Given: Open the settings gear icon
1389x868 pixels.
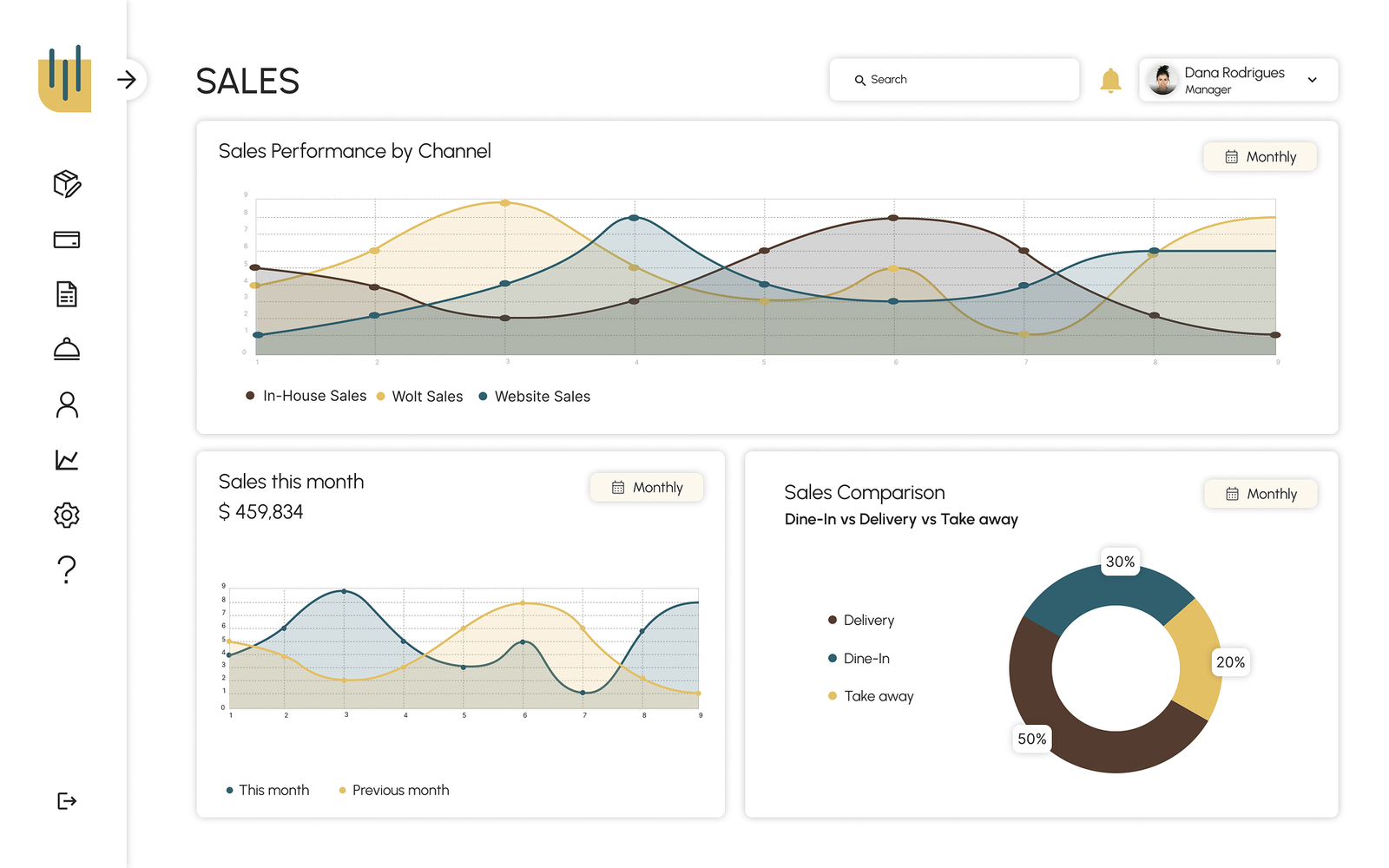Looking at the screenshot, I should pyautogui.click(x=67, y=516).
